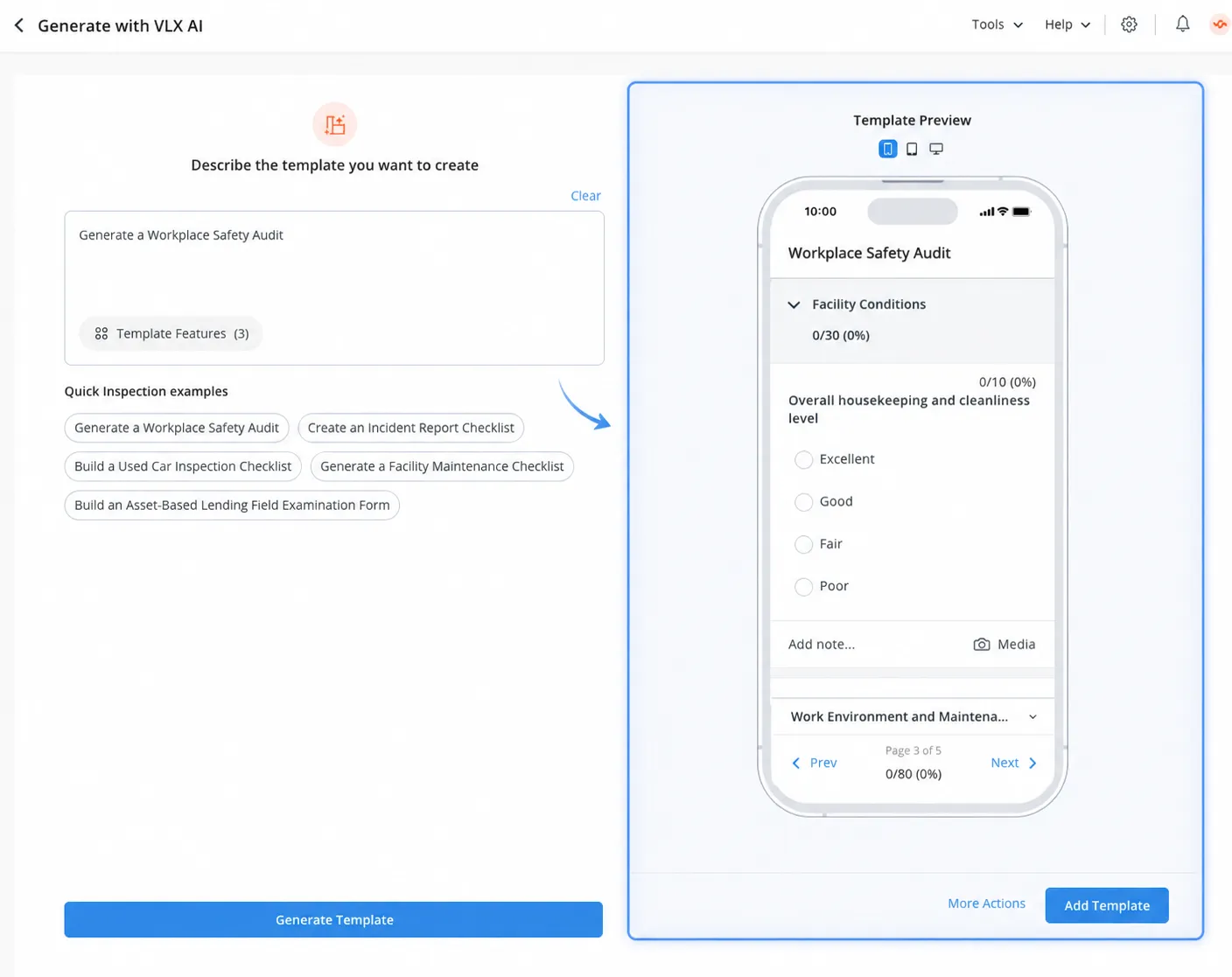Switch preview to mobile phone view
The height and width of the screenshot is (977, 1232).
pos(887,149)
